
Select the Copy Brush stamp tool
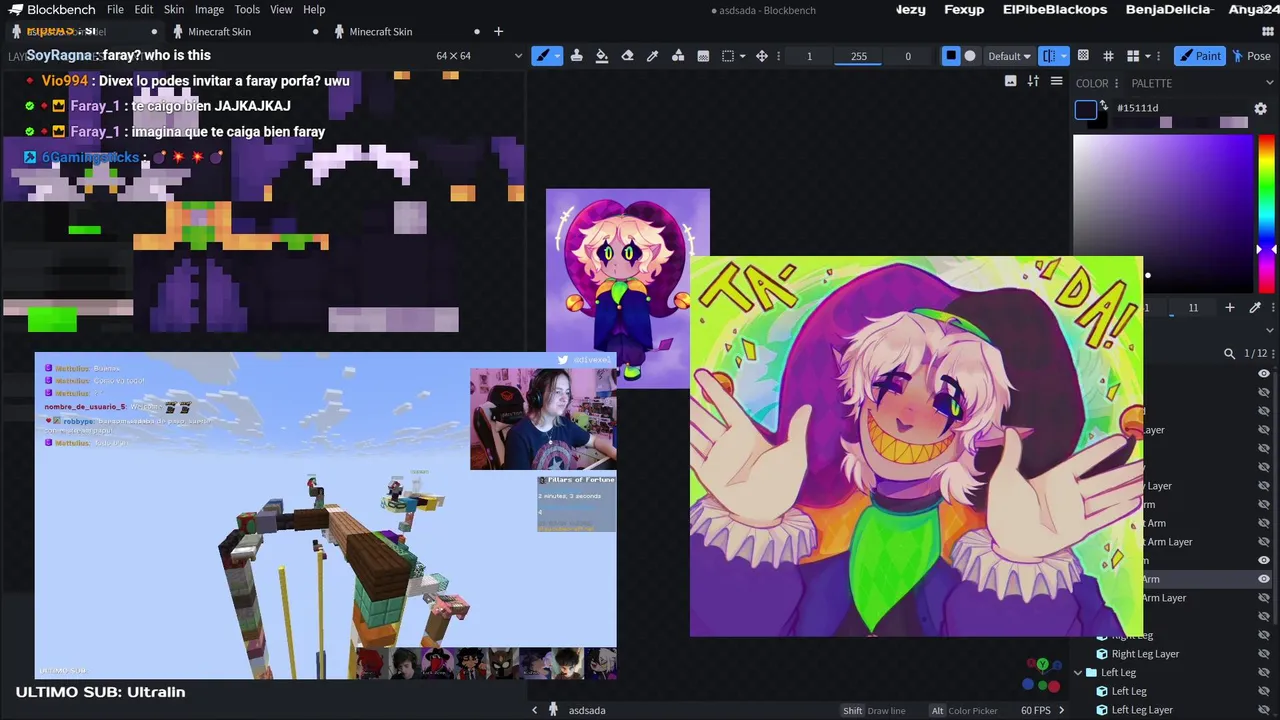tap(577, 56)
